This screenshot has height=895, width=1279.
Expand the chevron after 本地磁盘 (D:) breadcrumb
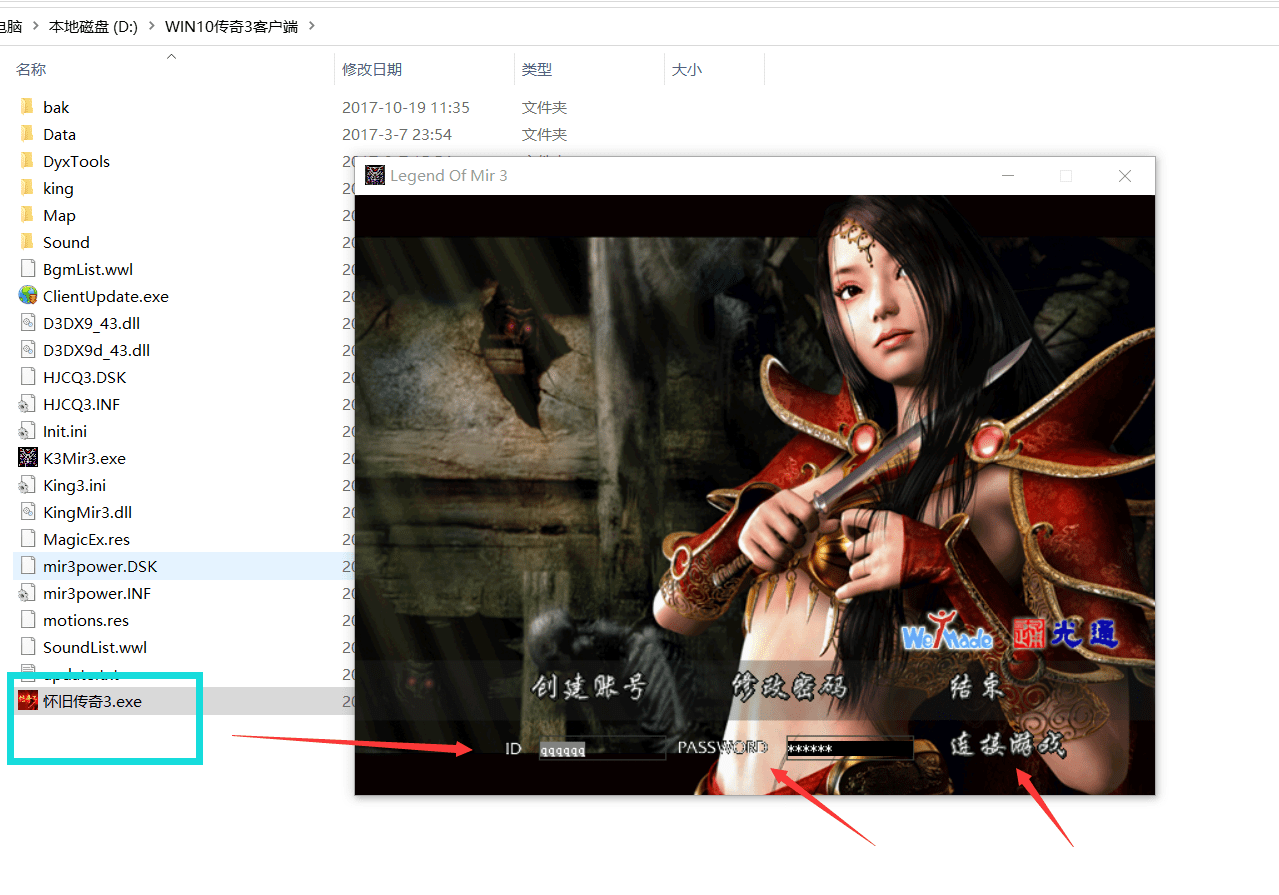tap(152, 26)
